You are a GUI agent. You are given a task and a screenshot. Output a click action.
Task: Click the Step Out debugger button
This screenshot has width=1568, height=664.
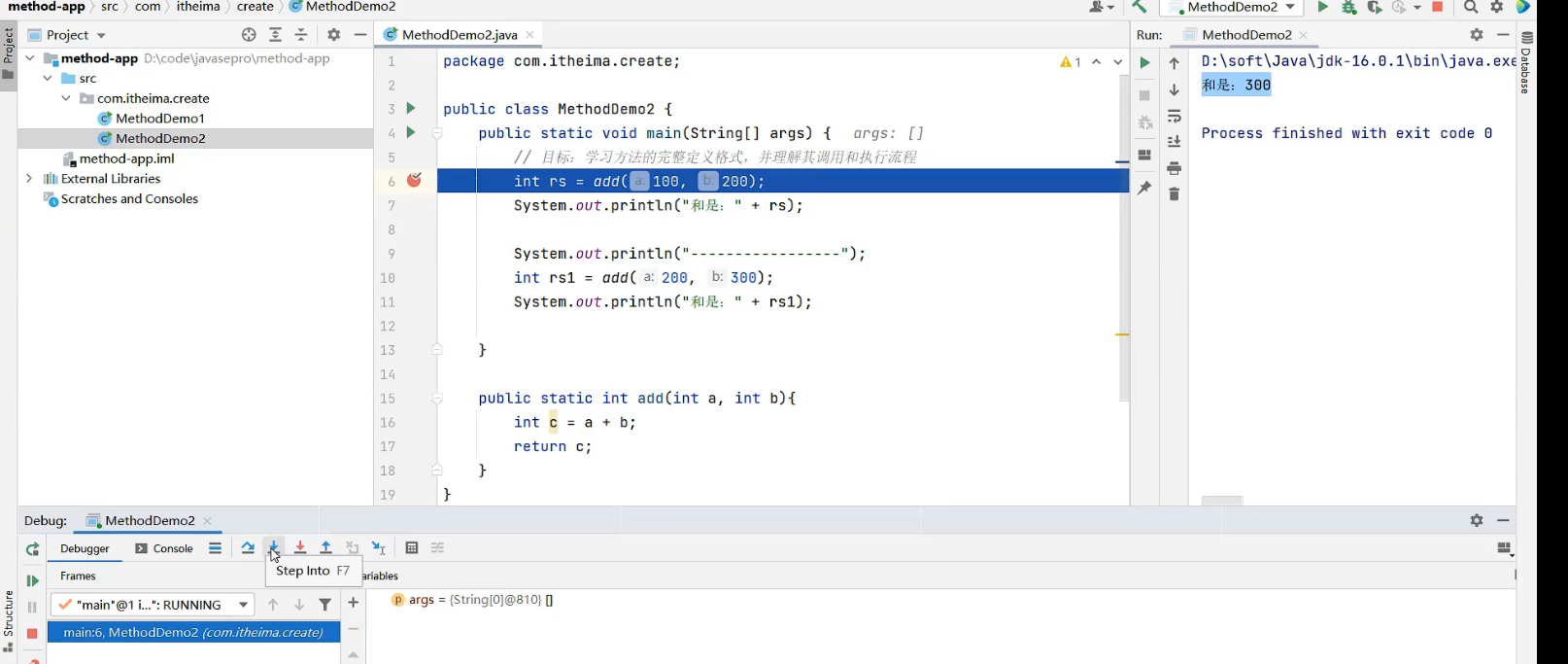pyautogui.click(x=326, y=547)
